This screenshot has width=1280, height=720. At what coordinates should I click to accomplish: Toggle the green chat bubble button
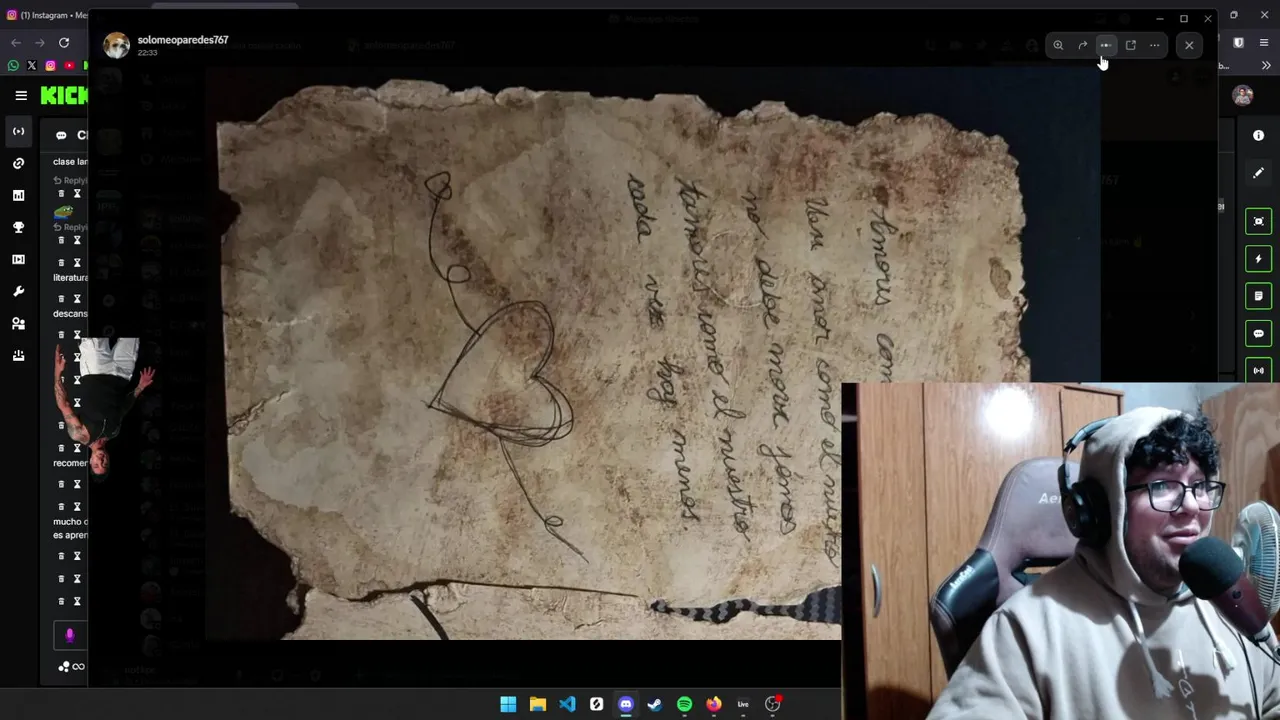click(1259, 333)
